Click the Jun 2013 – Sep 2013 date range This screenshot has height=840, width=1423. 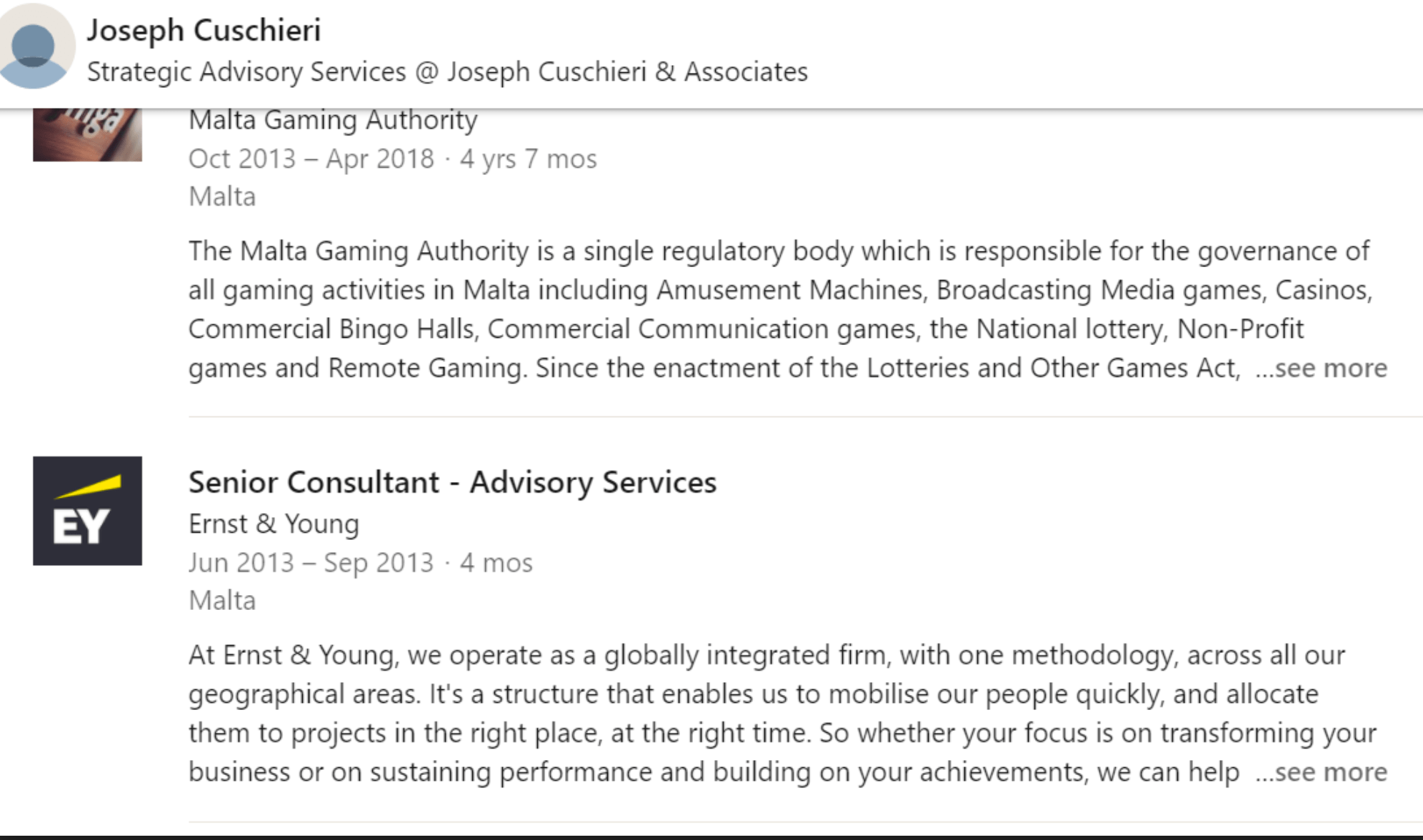[311, 563]
